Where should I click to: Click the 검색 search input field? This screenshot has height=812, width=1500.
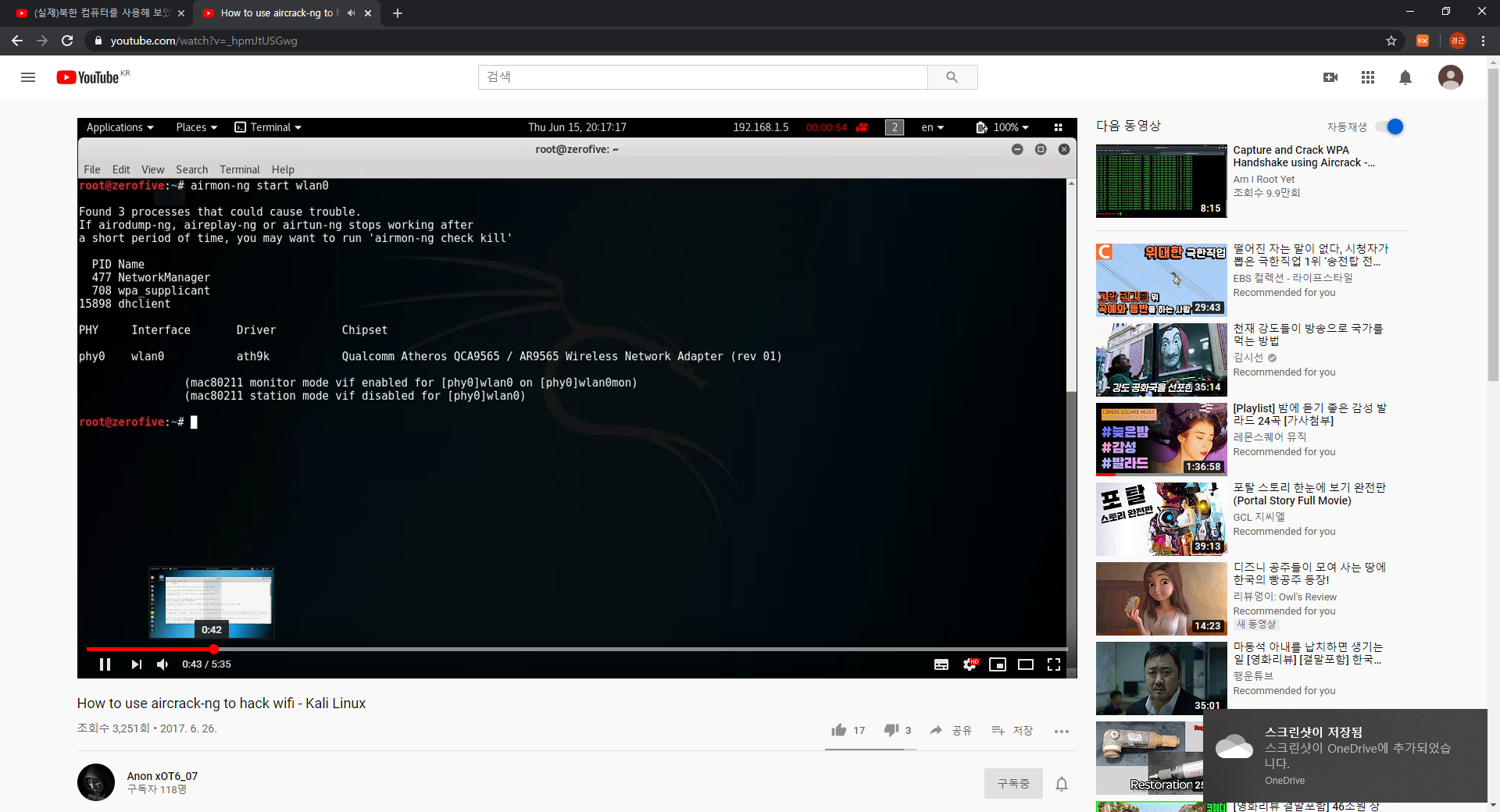tap(702, 77)
